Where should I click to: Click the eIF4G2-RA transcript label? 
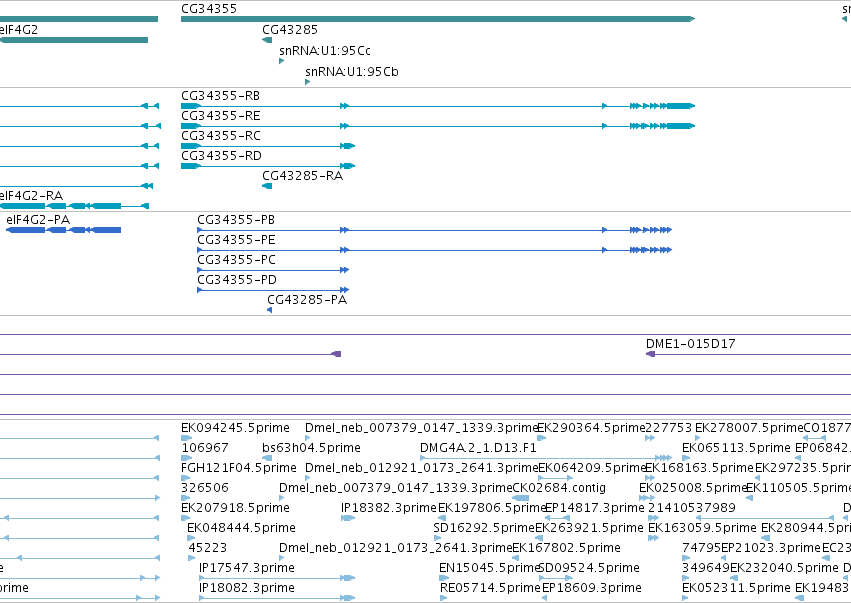pos(31,196)
